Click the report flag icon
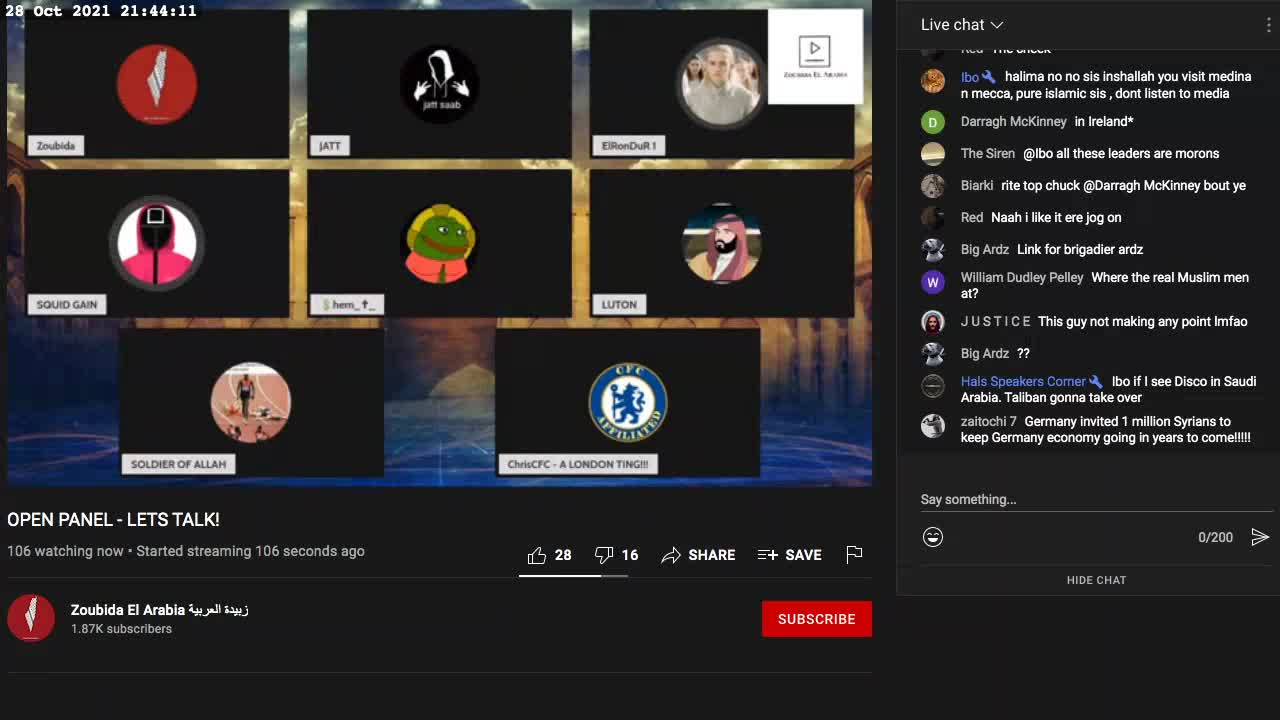 (x=854, y=555)
